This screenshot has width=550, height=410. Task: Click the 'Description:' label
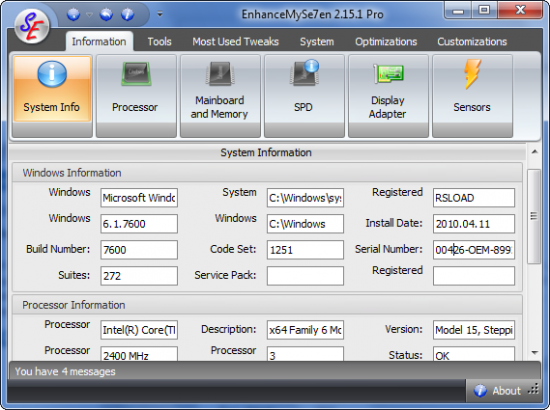(229, 329)
